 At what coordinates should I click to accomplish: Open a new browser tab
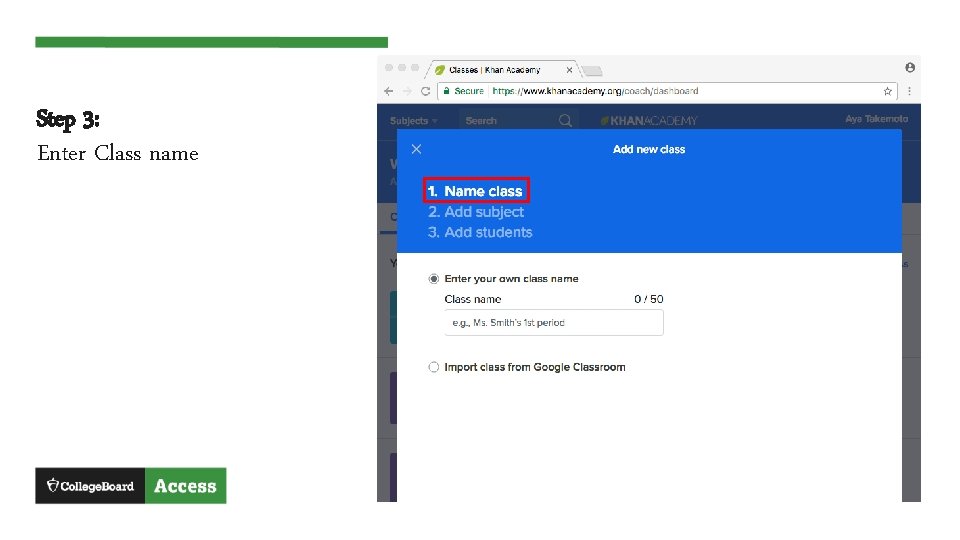click(592, 71)
